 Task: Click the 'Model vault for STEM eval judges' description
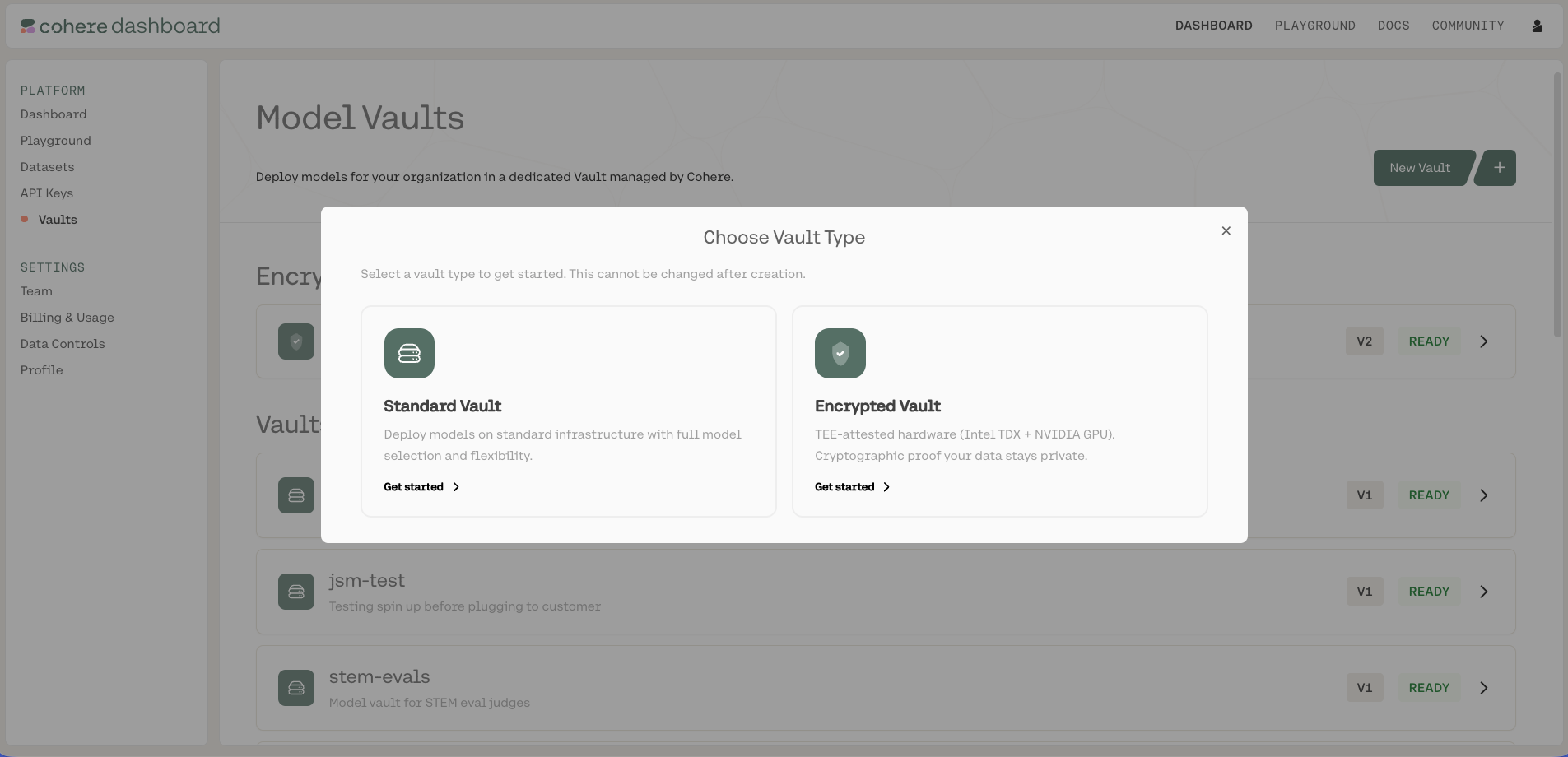click(x=430, y=703)
